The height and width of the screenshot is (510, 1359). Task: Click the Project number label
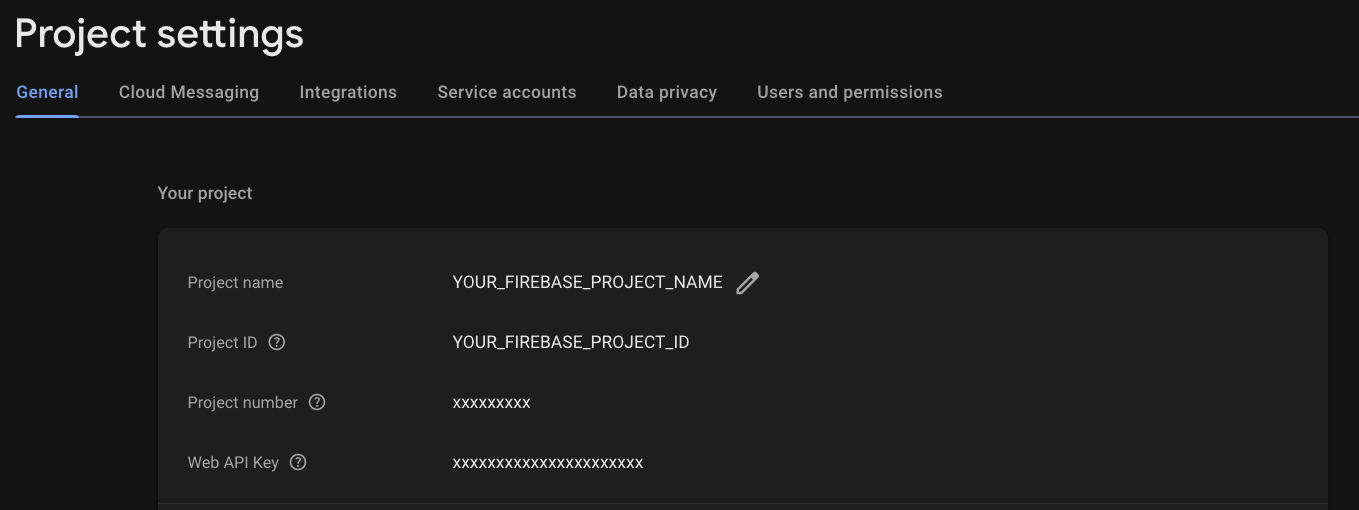[243, 402]
